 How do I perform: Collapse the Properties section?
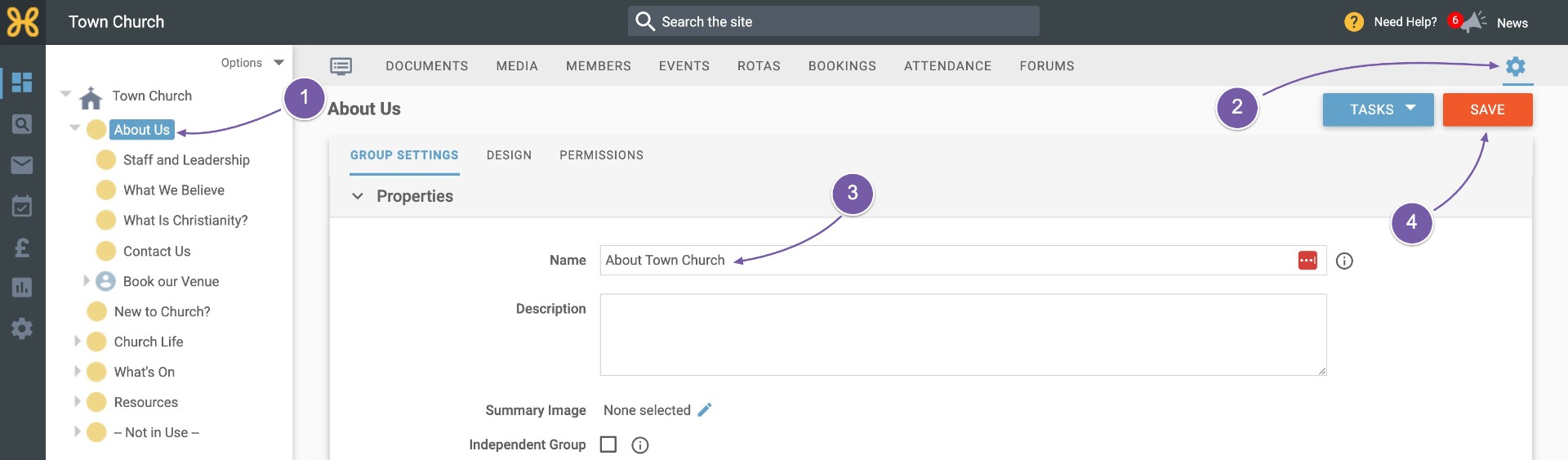tap(357, 196)
